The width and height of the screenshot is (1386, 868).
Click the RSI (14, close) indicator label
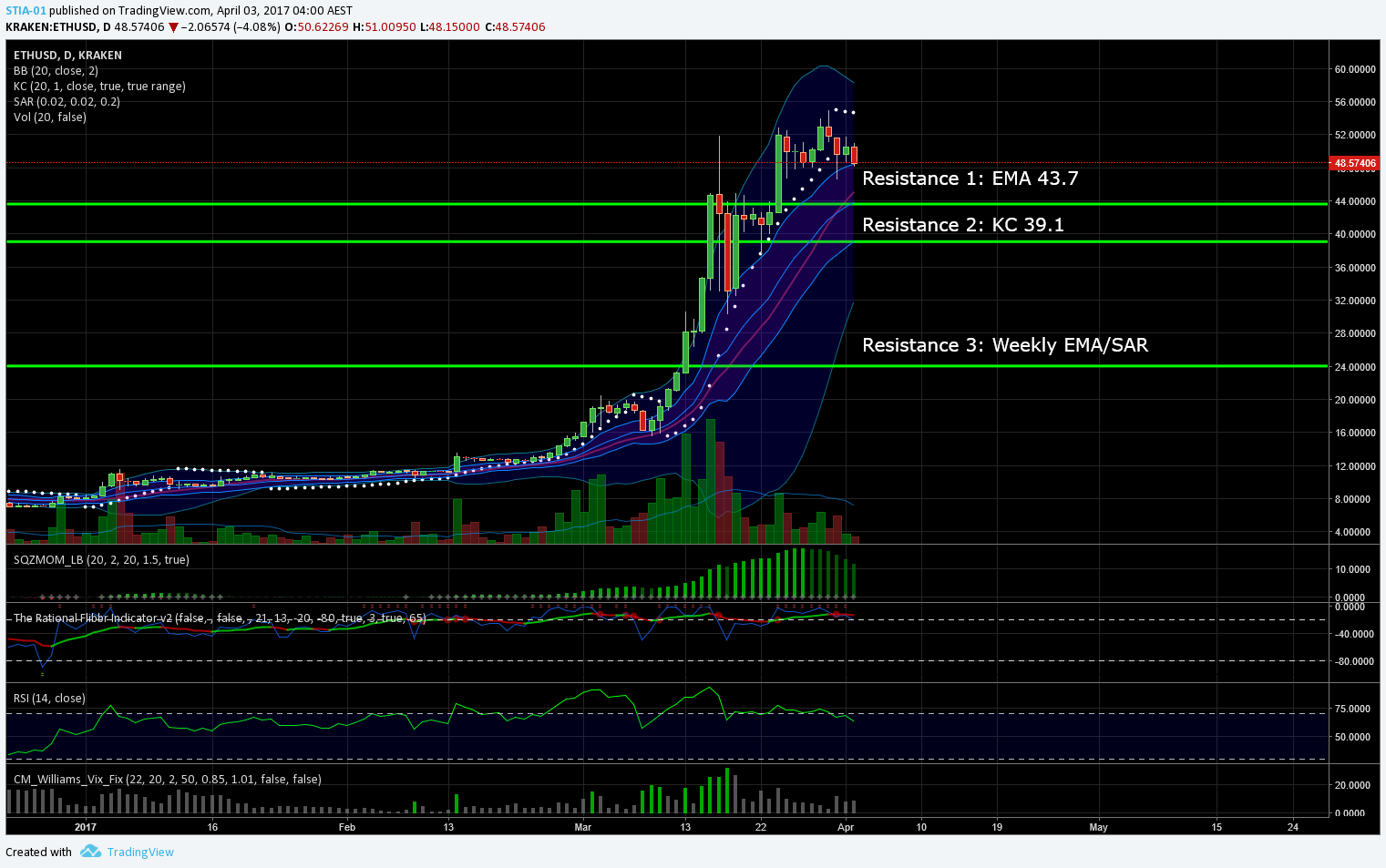point(49,699)
